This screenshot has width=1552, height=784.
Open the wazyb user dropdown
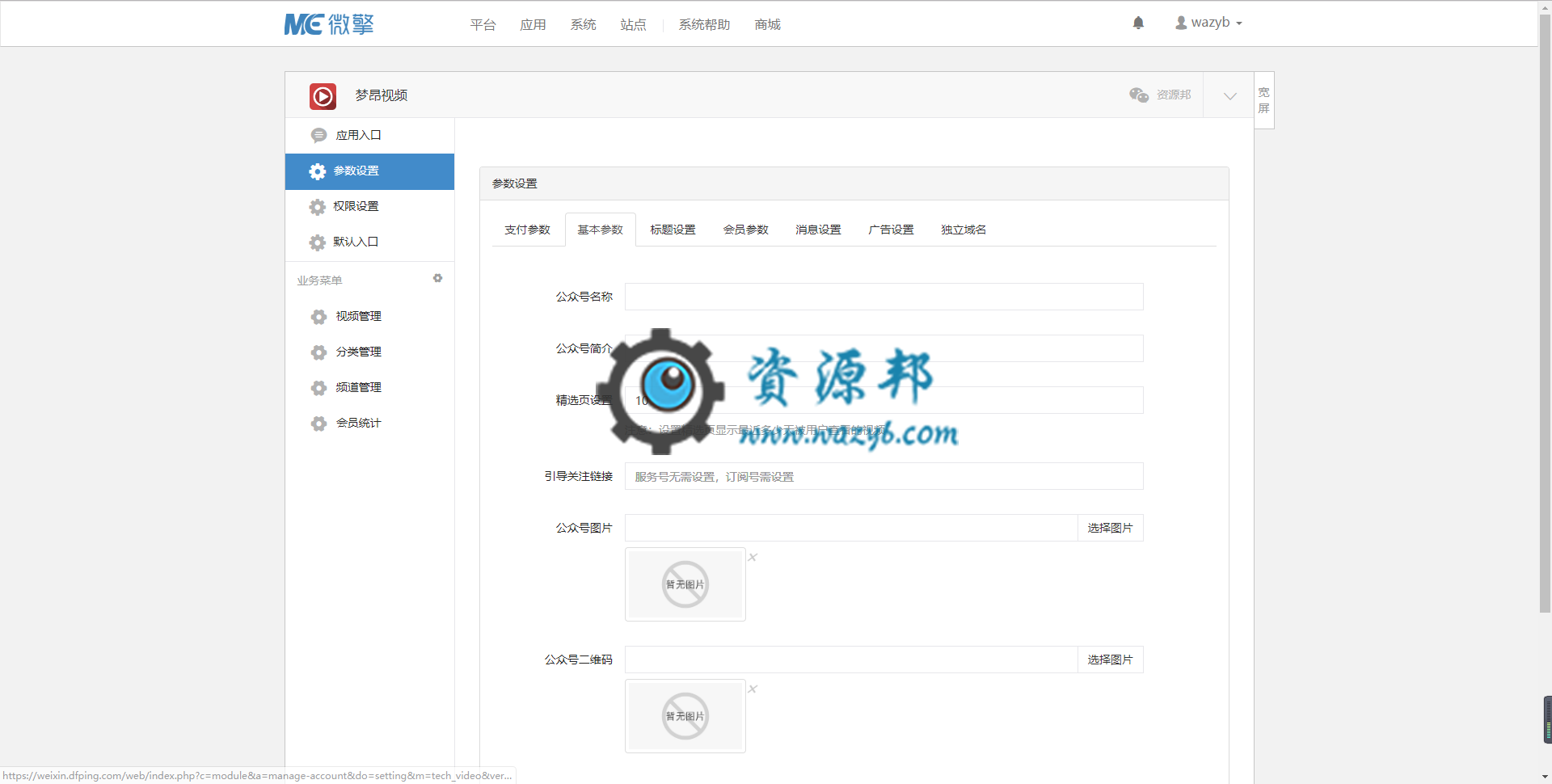tap(1208, 23)
